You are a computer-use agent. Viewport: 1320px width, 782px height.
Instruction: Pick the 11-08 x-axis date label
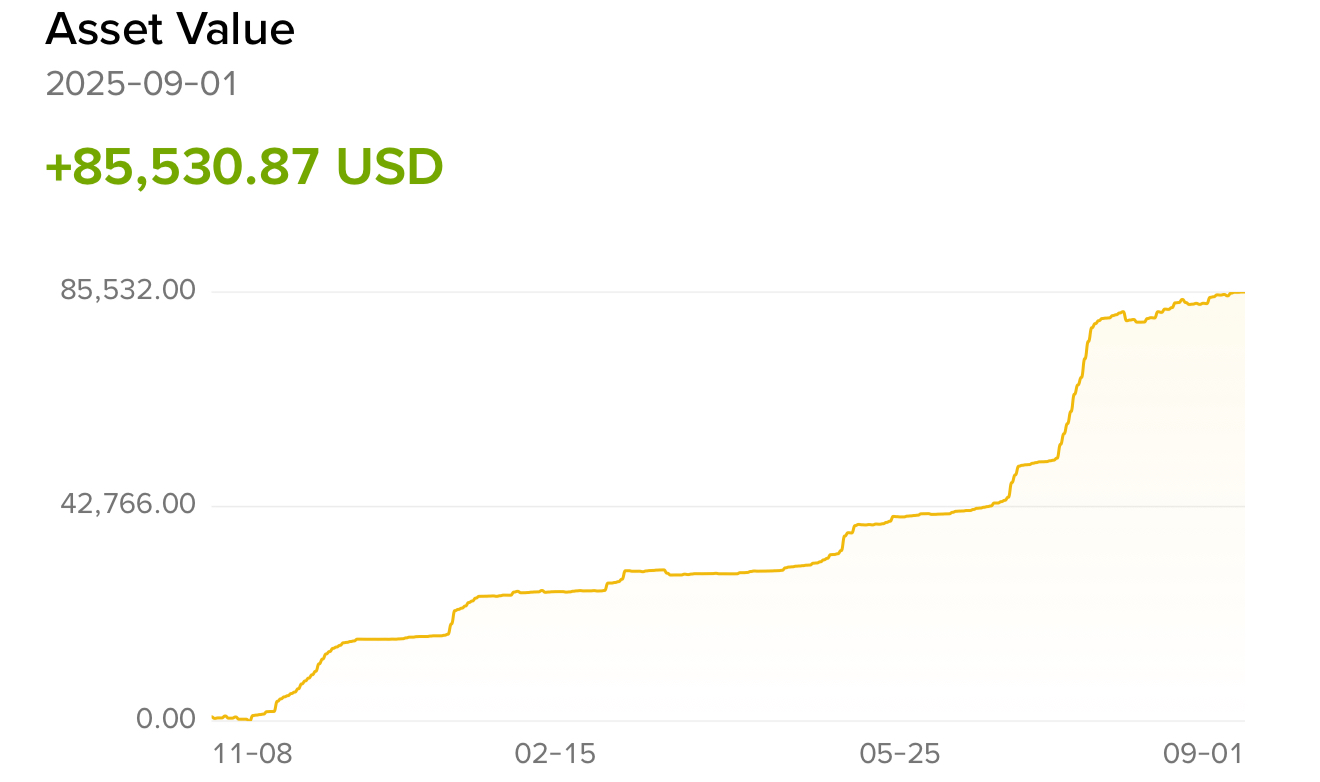253,754
